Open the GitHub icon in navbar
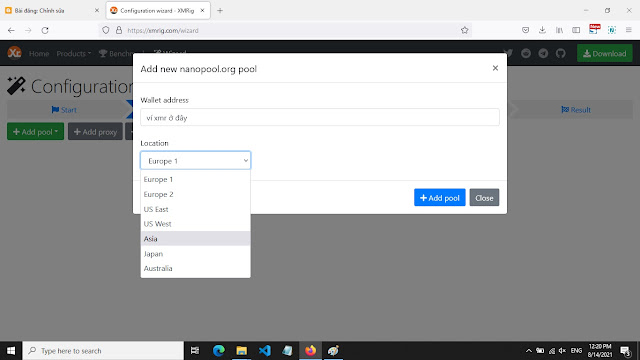This screenshot has height=360, width=640. (x=561, y=53)
